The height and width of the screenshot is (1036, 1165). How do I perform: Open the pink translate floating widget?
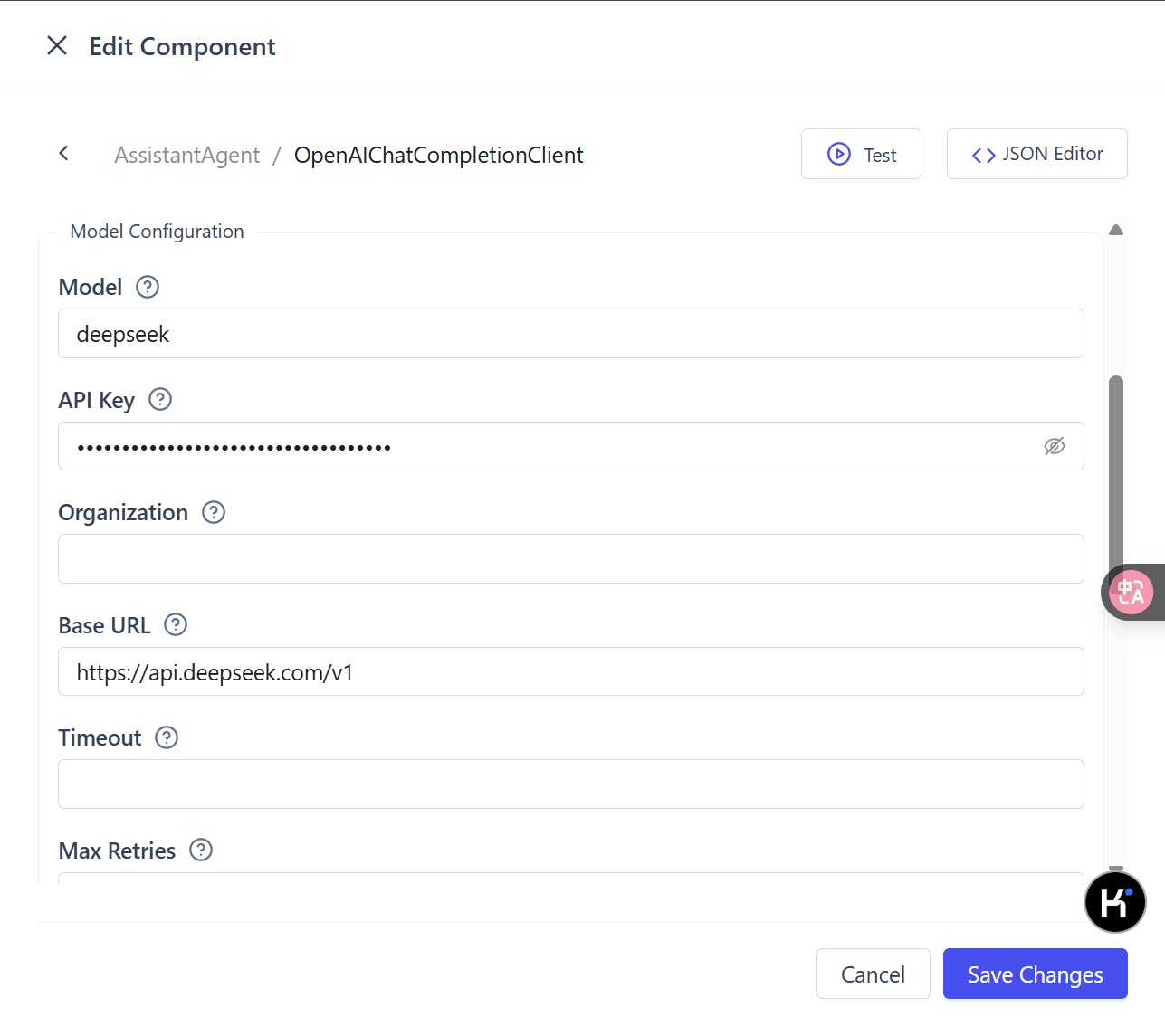[1131, 593]
